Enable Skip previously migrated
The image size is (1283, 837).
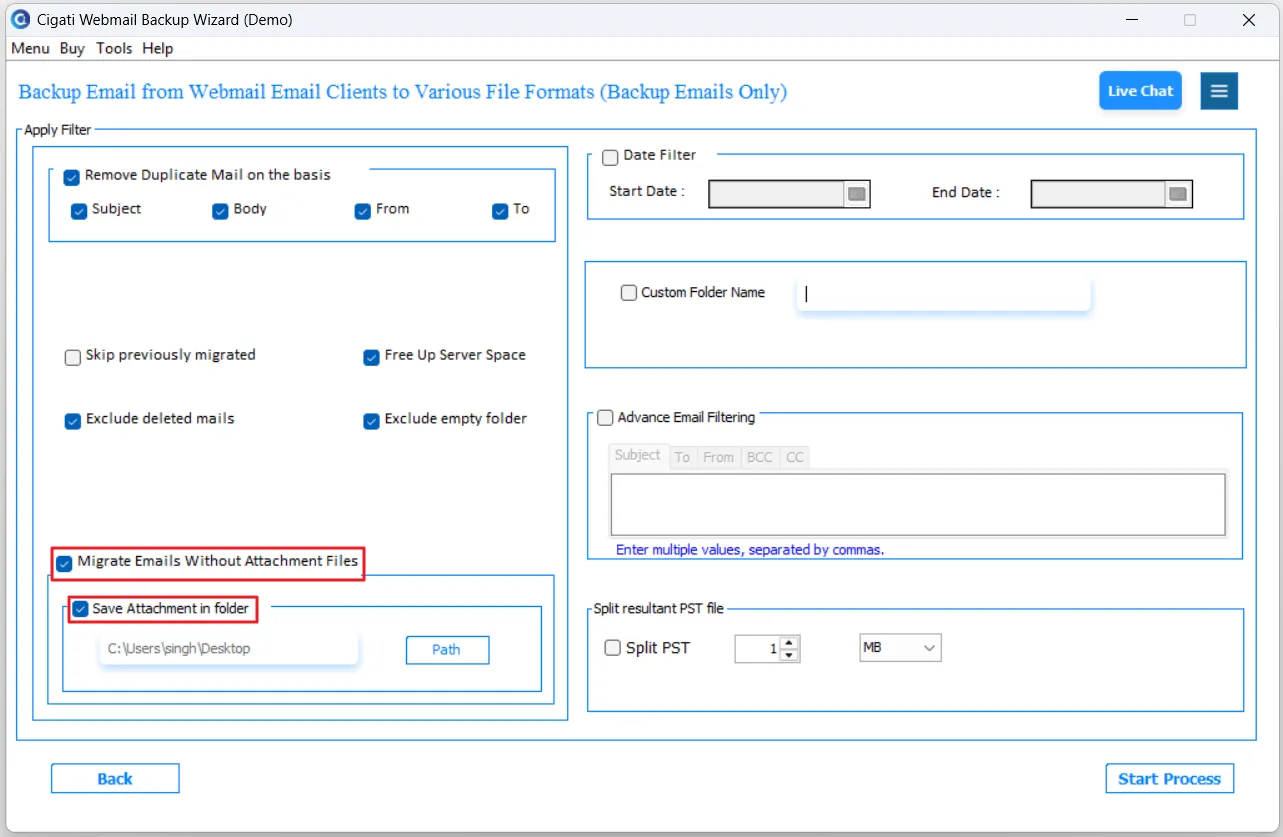[x=73, y=357]
